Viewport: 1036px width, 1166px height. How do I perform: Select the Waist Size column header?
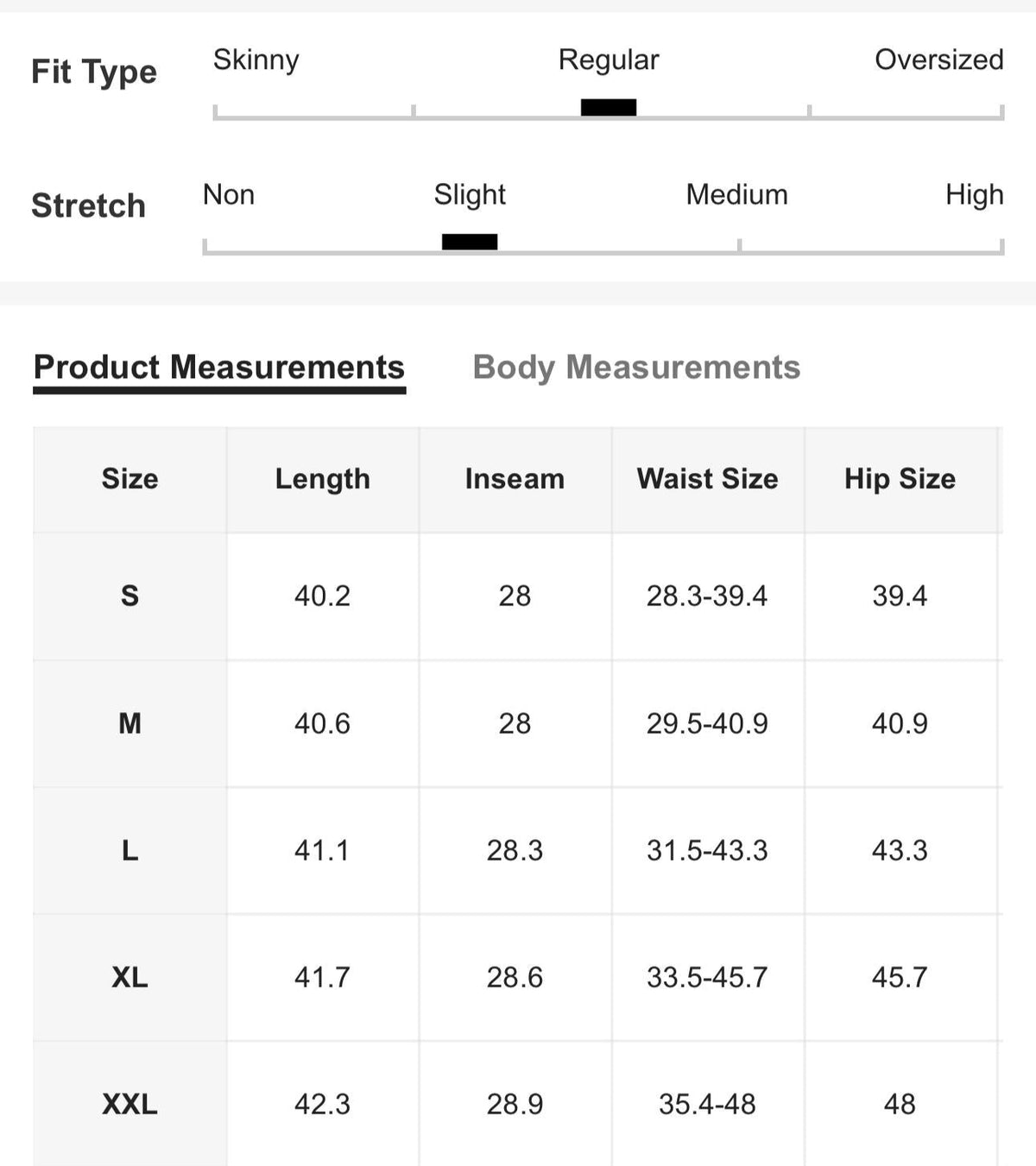pos(708,479)
